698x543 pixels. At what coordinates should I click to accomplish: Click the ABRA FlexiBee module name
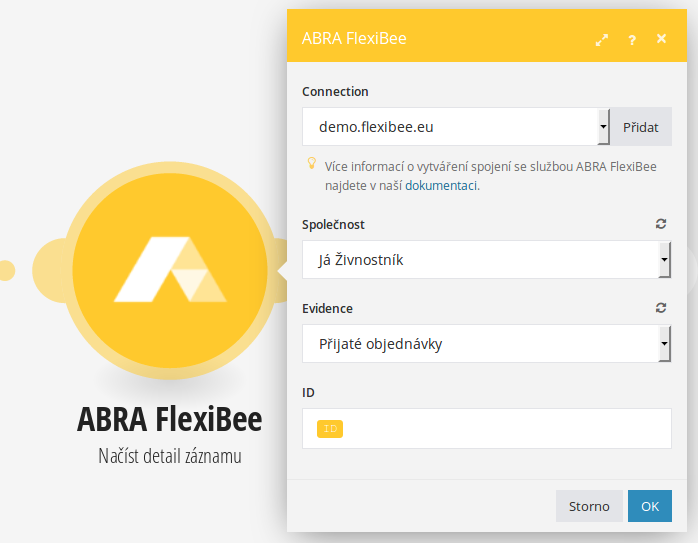click(x=170, y=419)
